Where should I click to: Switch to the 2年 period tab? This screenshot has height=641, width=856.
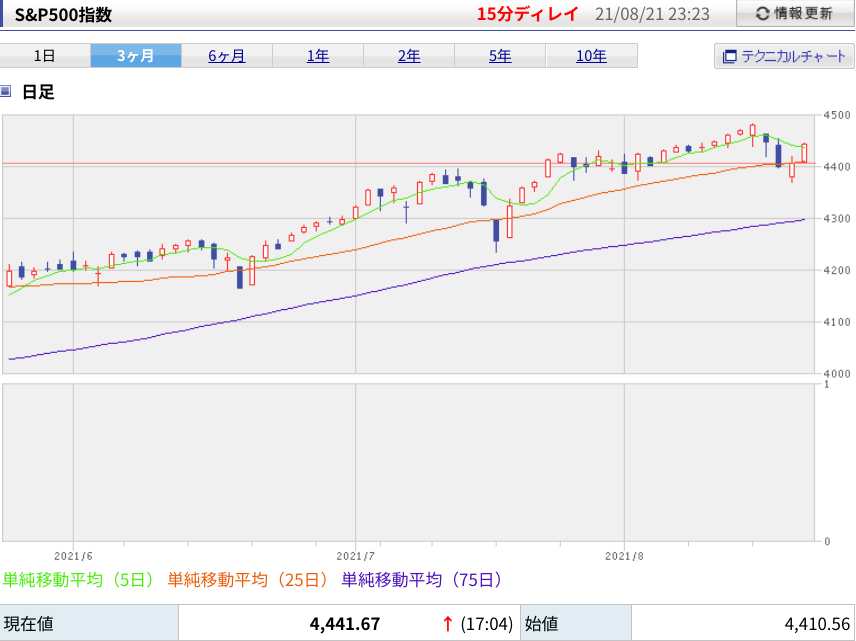[409, 56]
